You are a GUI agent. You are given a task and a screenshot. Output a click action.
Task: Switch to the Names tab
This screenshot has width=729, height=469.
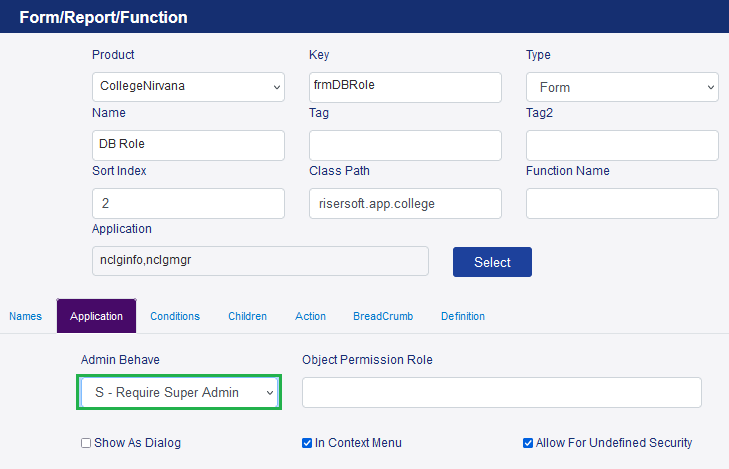(26, 316)
